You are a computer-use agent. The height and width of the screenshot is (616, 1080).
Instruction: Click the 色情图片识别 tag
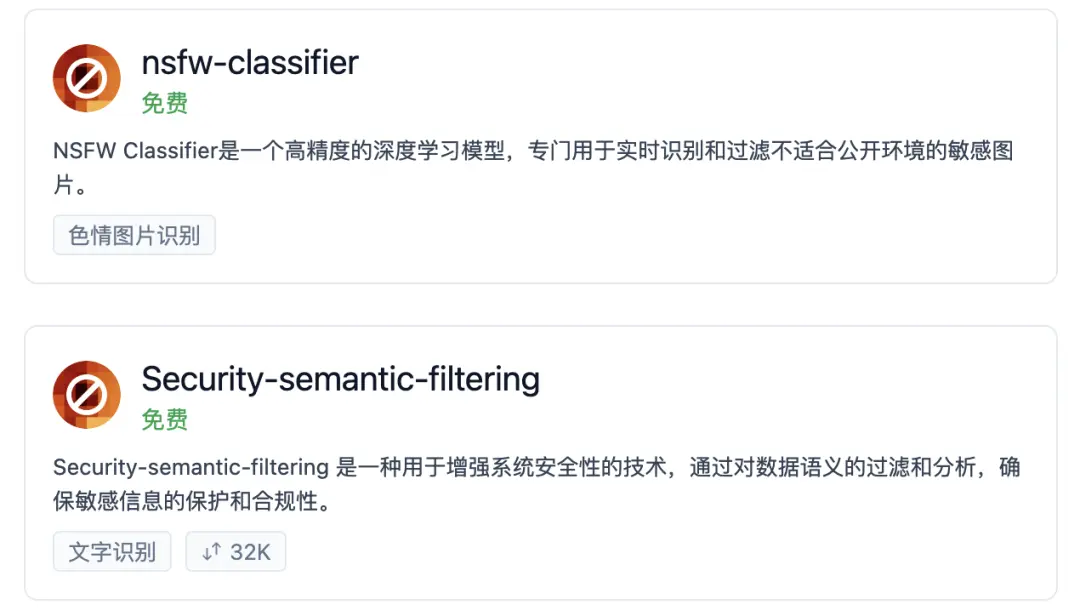click(x=134, y=235)
